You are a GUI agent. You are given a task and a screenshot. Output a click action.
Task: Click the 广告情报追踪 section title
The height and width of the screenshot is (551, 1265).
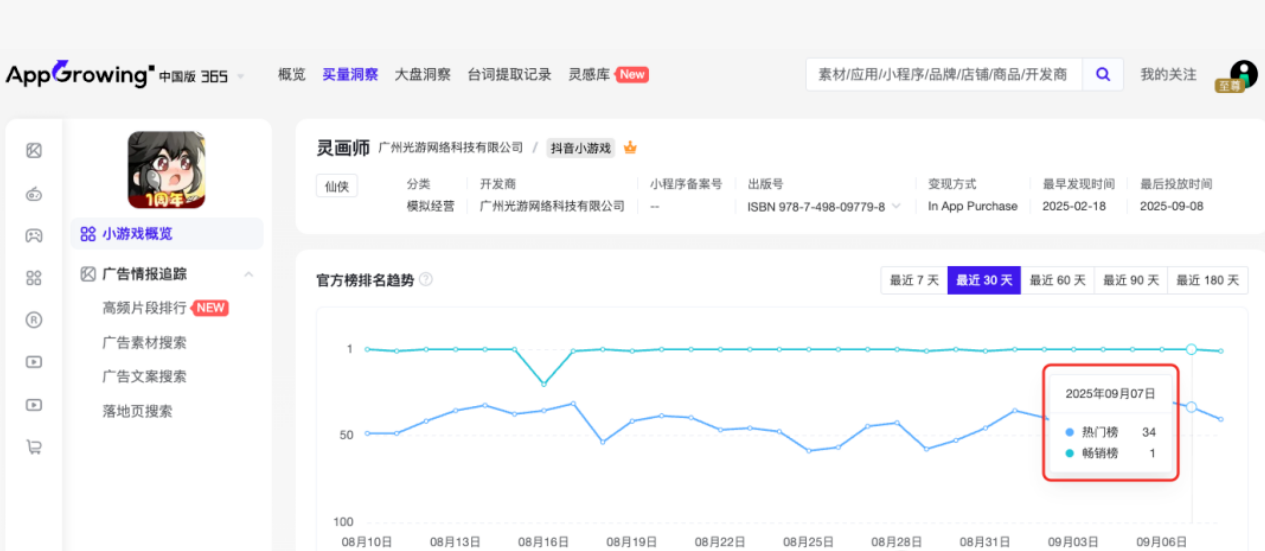pyautogui.click(x=144, y=273)
